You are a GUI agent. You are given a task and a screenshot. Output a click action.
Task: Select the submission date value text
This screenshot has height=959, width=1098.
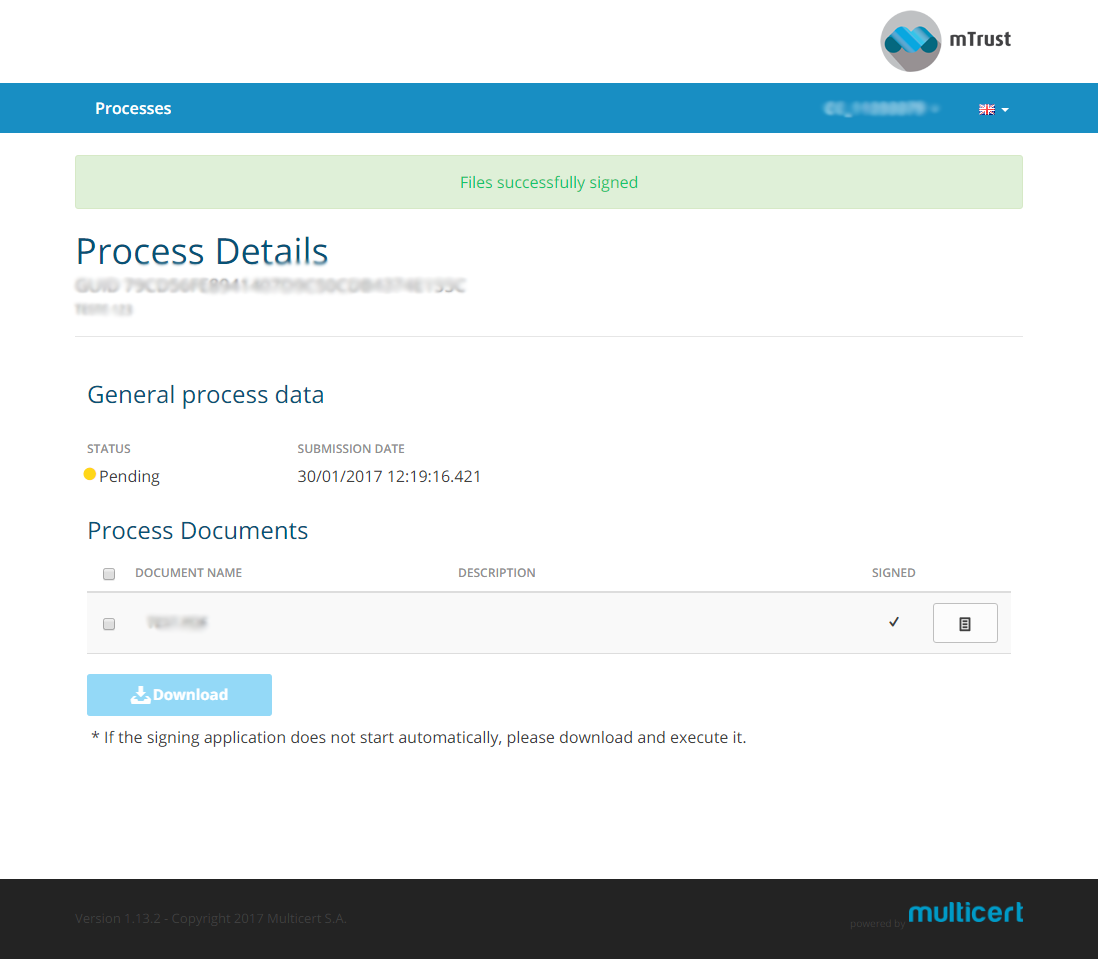(x=389, y=476)
